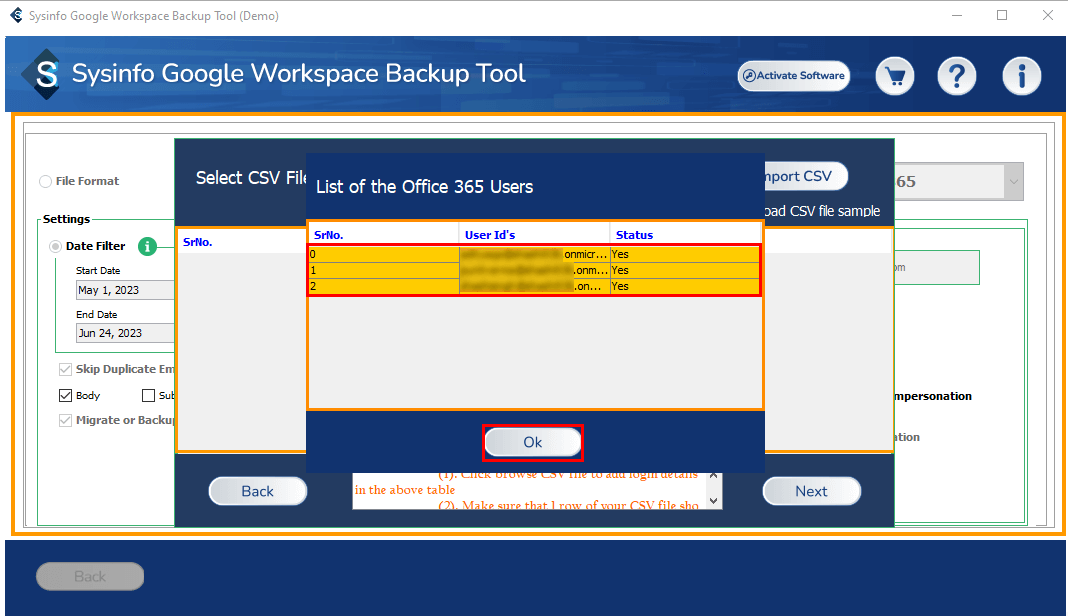
Task: Open the info about icon
Action: tap(1021, 76)
